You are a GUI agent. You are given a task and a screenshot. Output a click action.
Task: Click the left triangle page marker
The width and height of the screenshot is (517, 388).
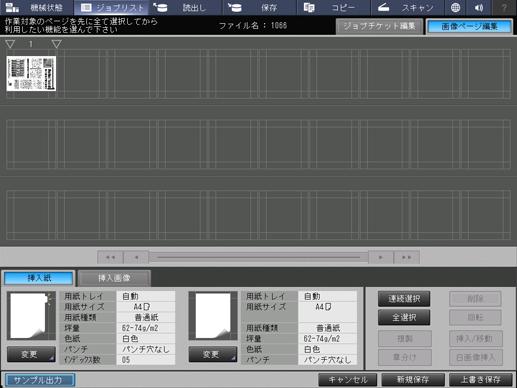pyautogui.click(x=10, y=44)
